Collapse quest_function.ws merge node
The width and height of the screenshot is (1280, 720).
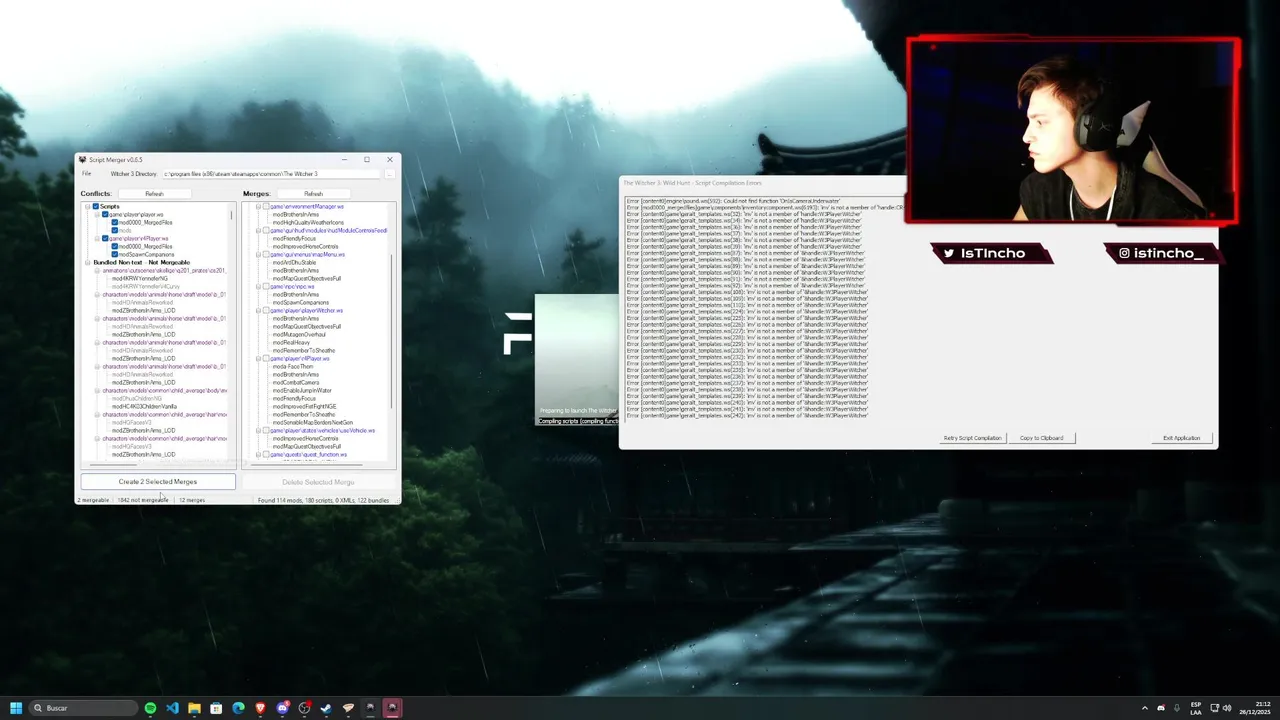click(258, 454)
